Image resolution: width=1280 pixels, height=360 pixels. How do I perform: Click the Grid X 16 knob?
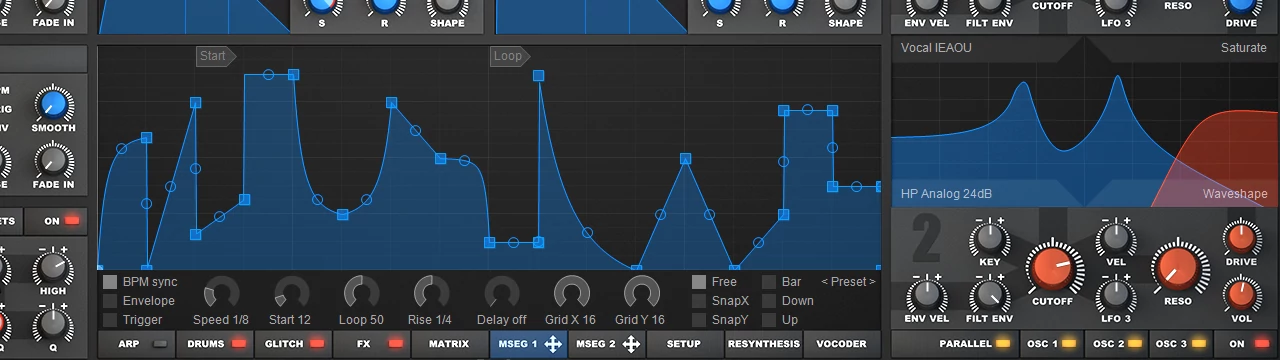571,293
